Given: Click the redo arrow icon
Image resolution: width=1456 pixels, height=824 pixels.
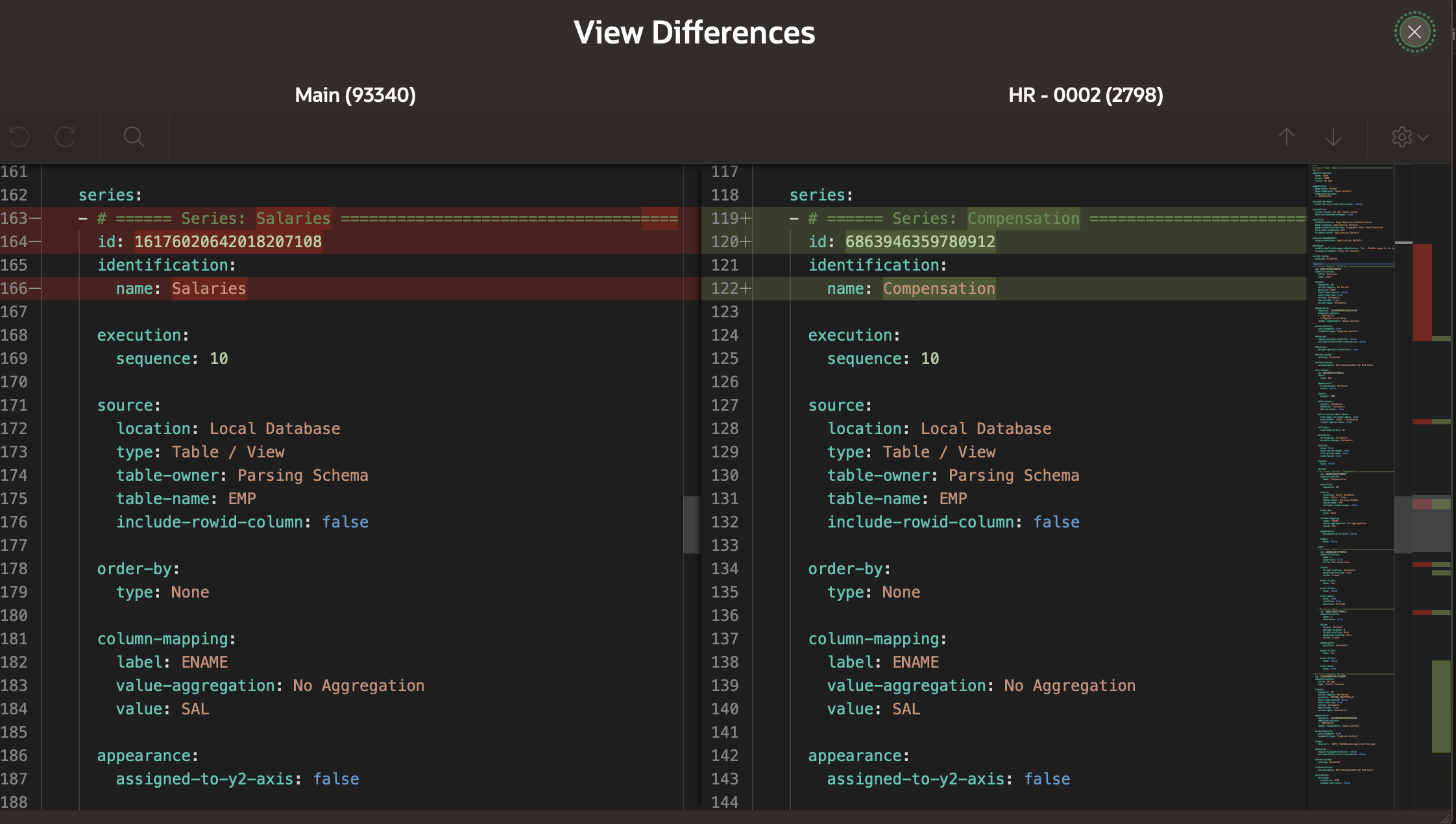Looking at the screenshot, I should tap(66, 137).
